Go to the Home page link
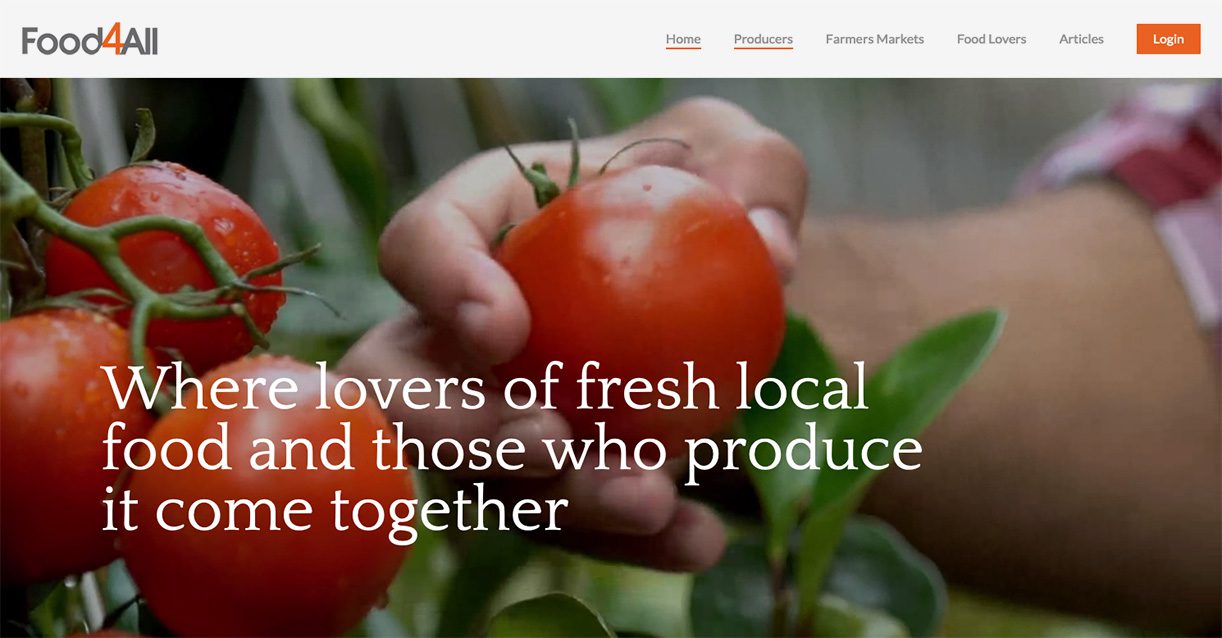Screen dimensions: 1222x638 pos(683,39)
